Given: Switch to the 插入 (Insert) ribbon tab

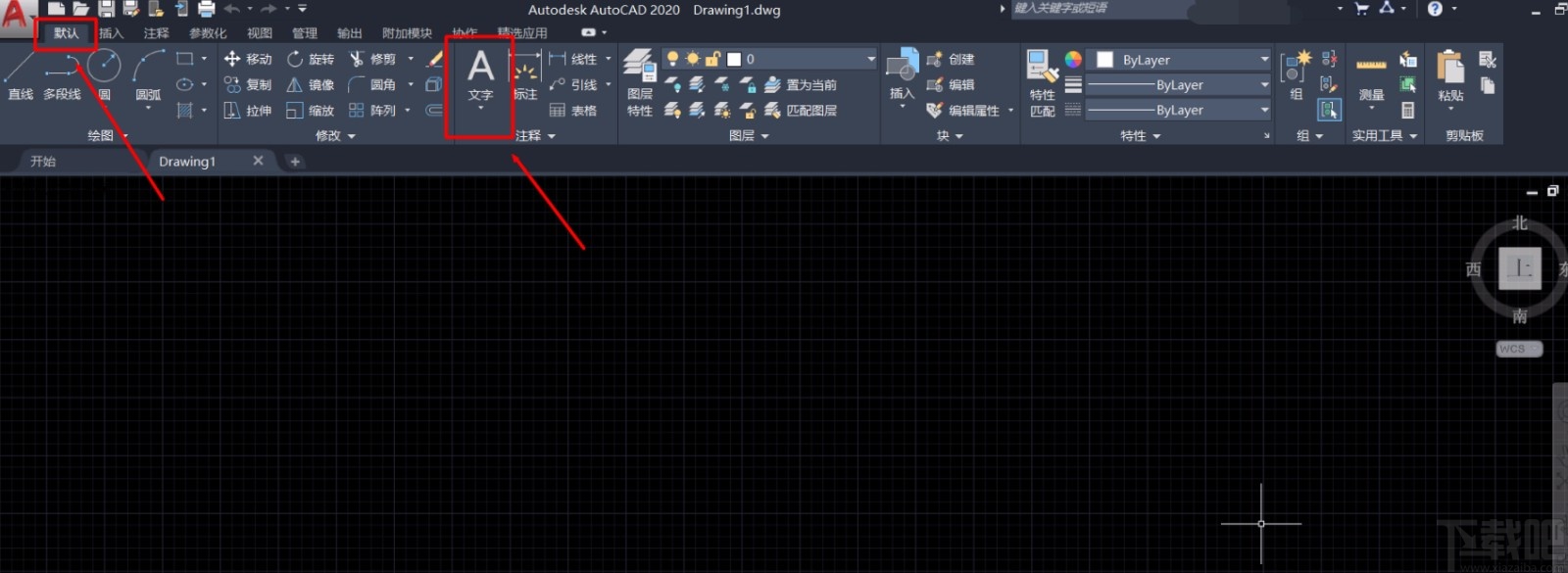Looking at the screenshot, I should coord(111,32).
